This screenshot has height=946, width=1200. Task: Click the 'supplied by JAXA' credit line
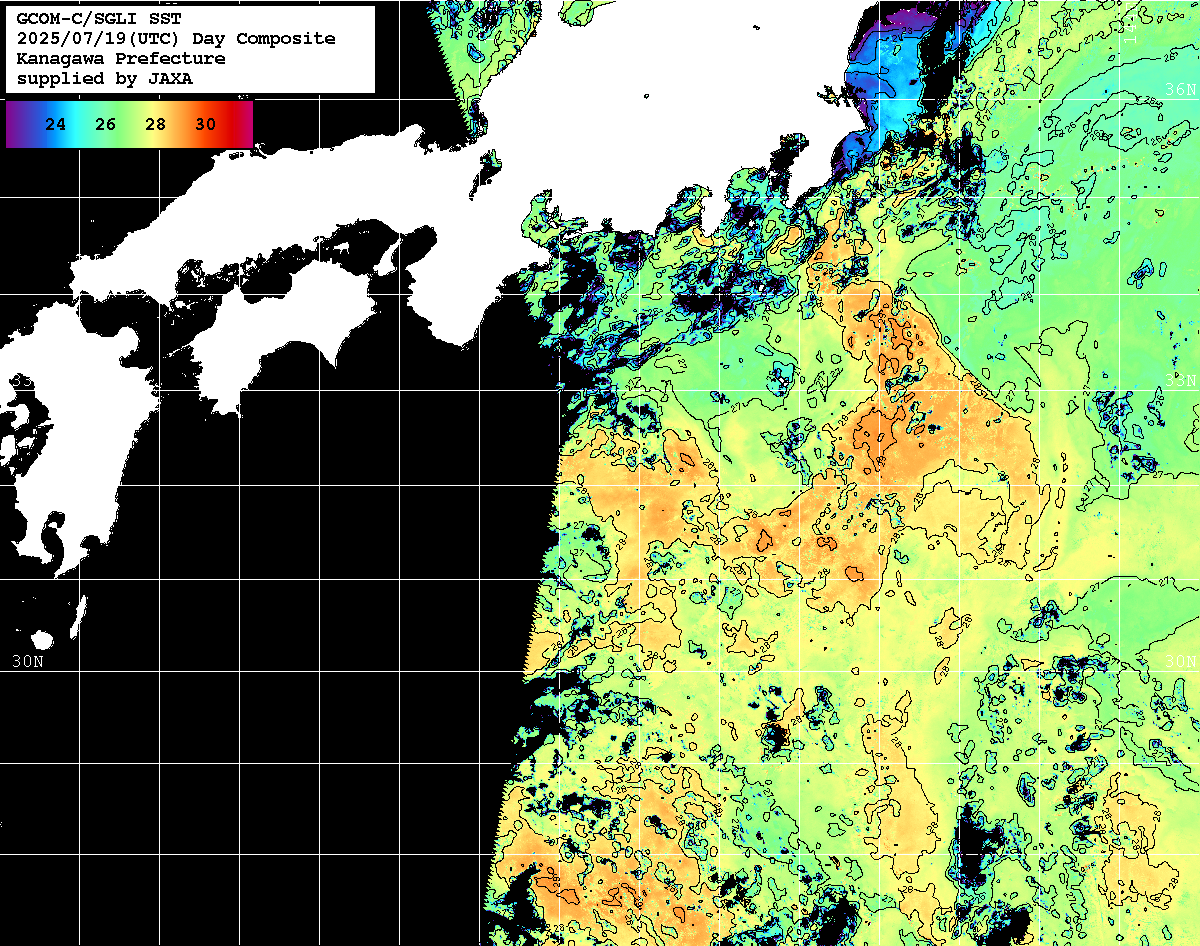click(x=104, y=79)
